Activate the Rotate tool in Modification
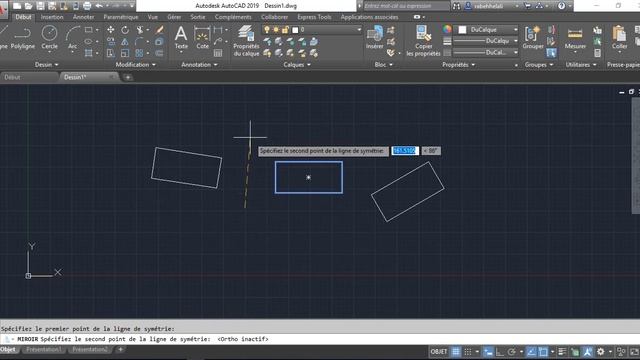The height and width of the screenshot is (360, 640). (125, 30)
